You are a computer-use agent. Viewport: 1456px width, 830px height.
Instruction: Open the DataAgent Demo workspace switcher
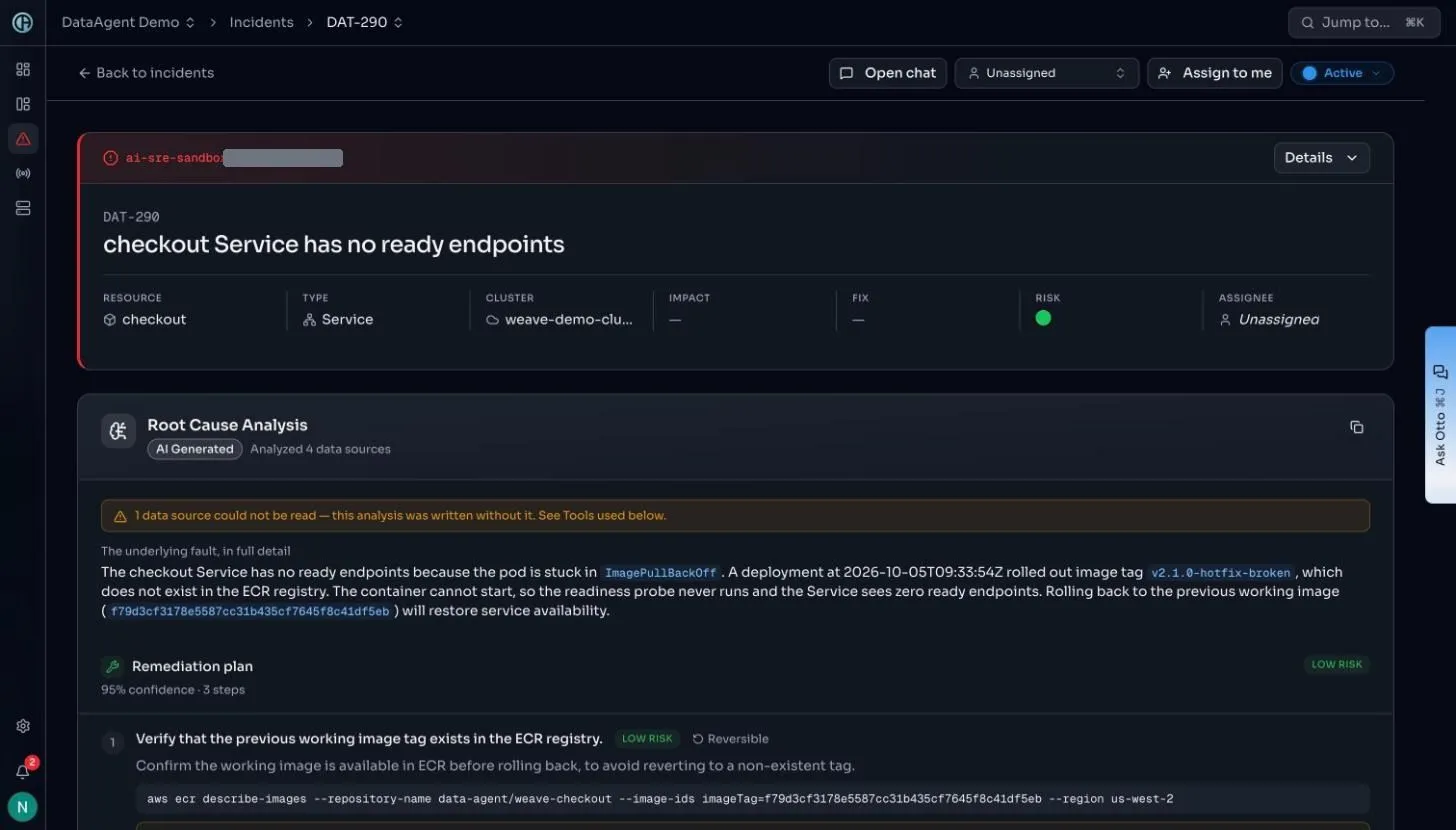(129, 22)
